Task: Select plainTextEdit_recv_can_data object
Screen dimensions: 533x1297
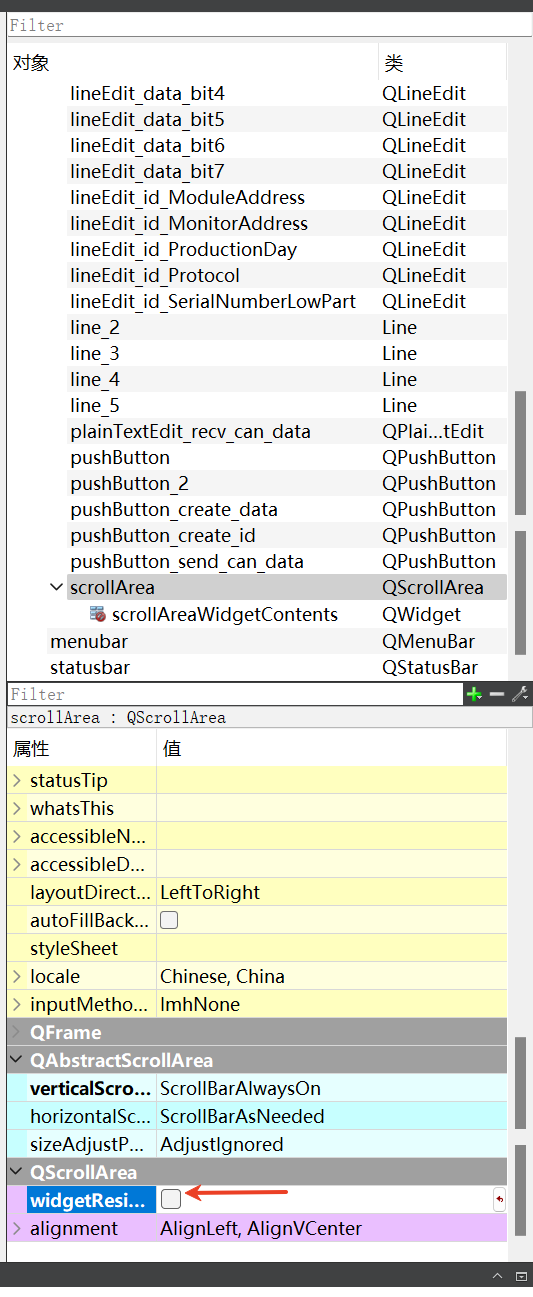Action: point(190,432)
